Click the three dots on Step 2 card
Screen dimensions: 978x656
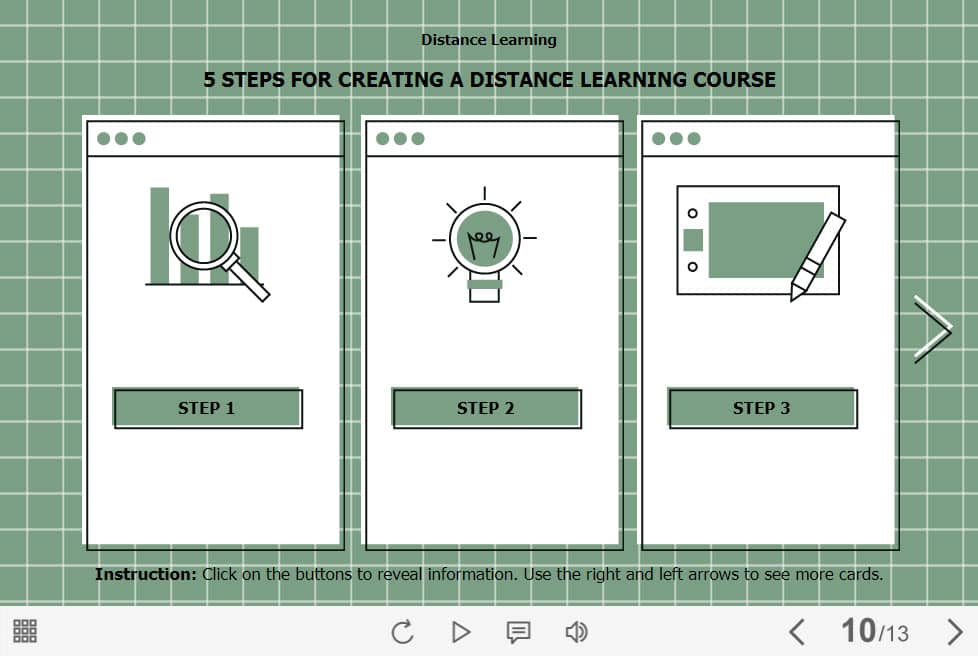400,139
